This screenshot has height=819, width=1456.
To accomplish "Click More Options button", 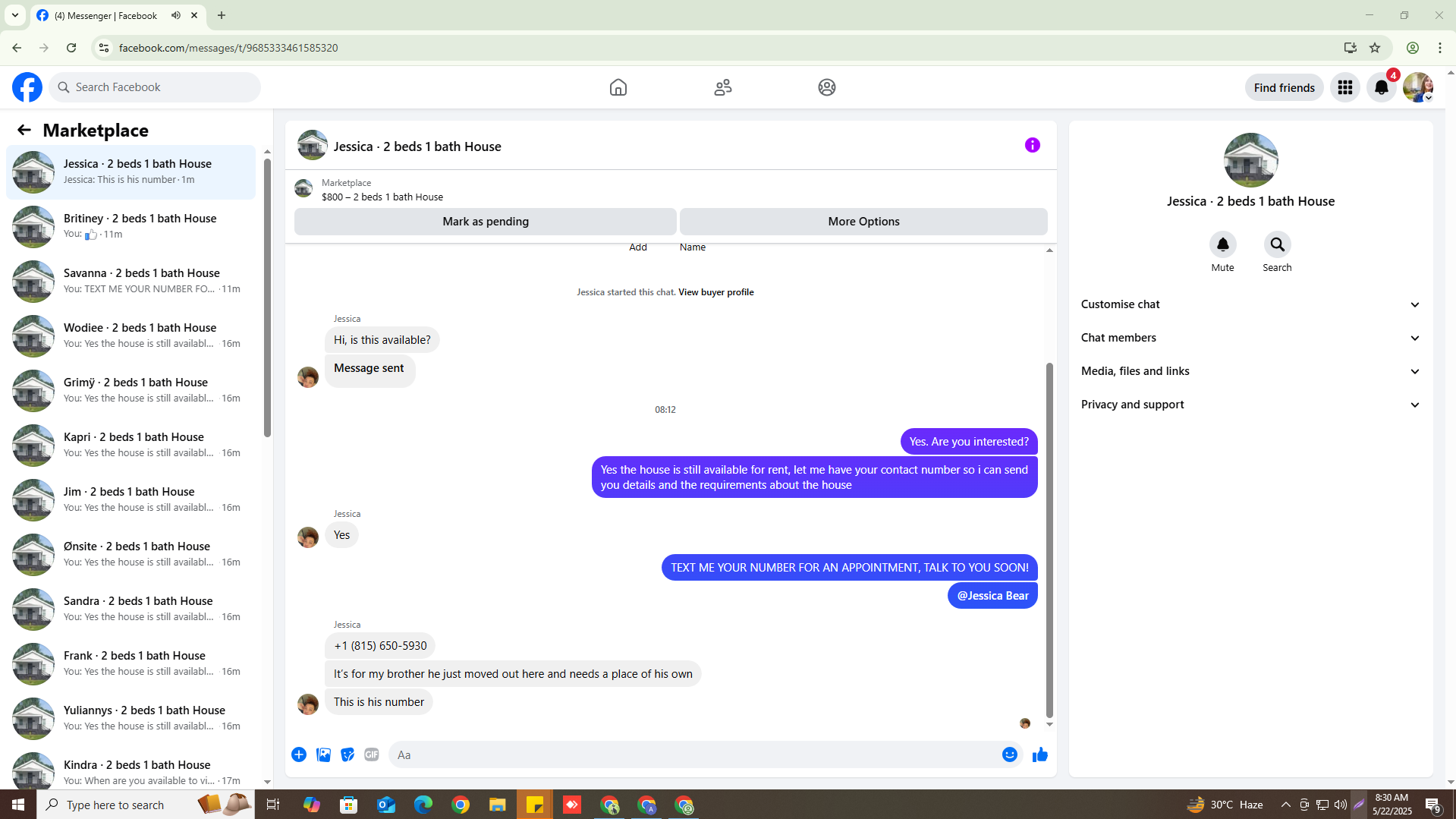I will (x=863, y=222).
